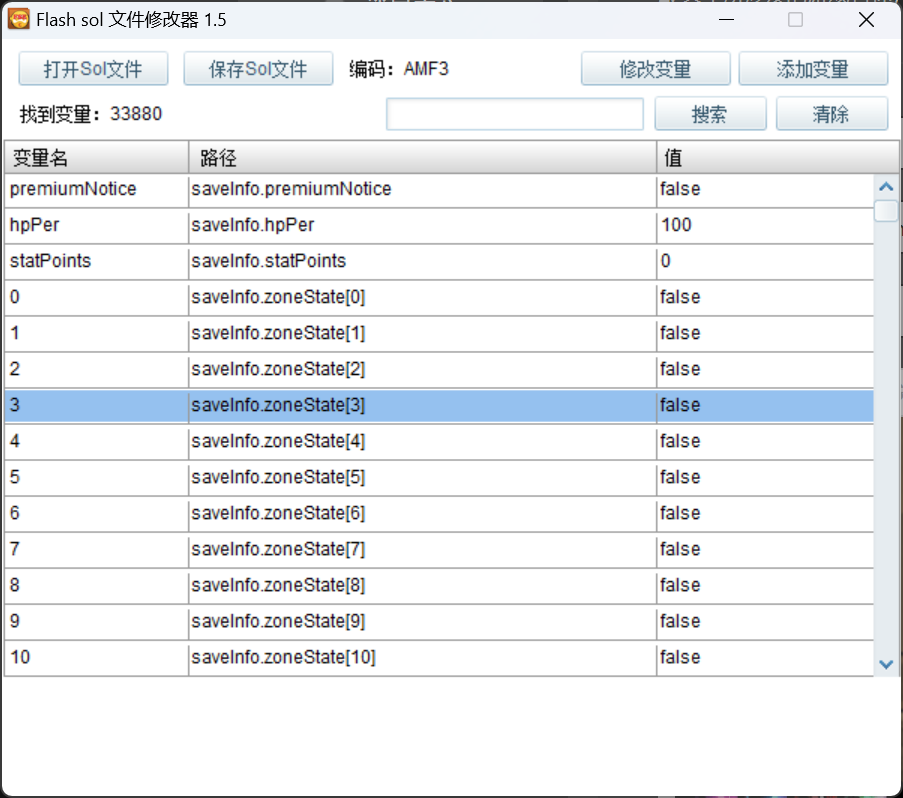
Task: Click the scrollbar down arrow
Action: click(885, 663)
